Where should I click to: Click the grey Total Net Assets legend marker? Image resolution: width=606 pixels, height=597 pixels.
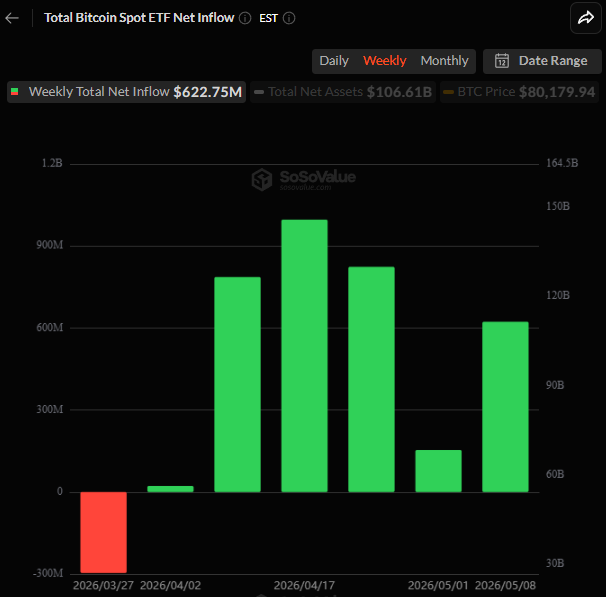(259, 92)
